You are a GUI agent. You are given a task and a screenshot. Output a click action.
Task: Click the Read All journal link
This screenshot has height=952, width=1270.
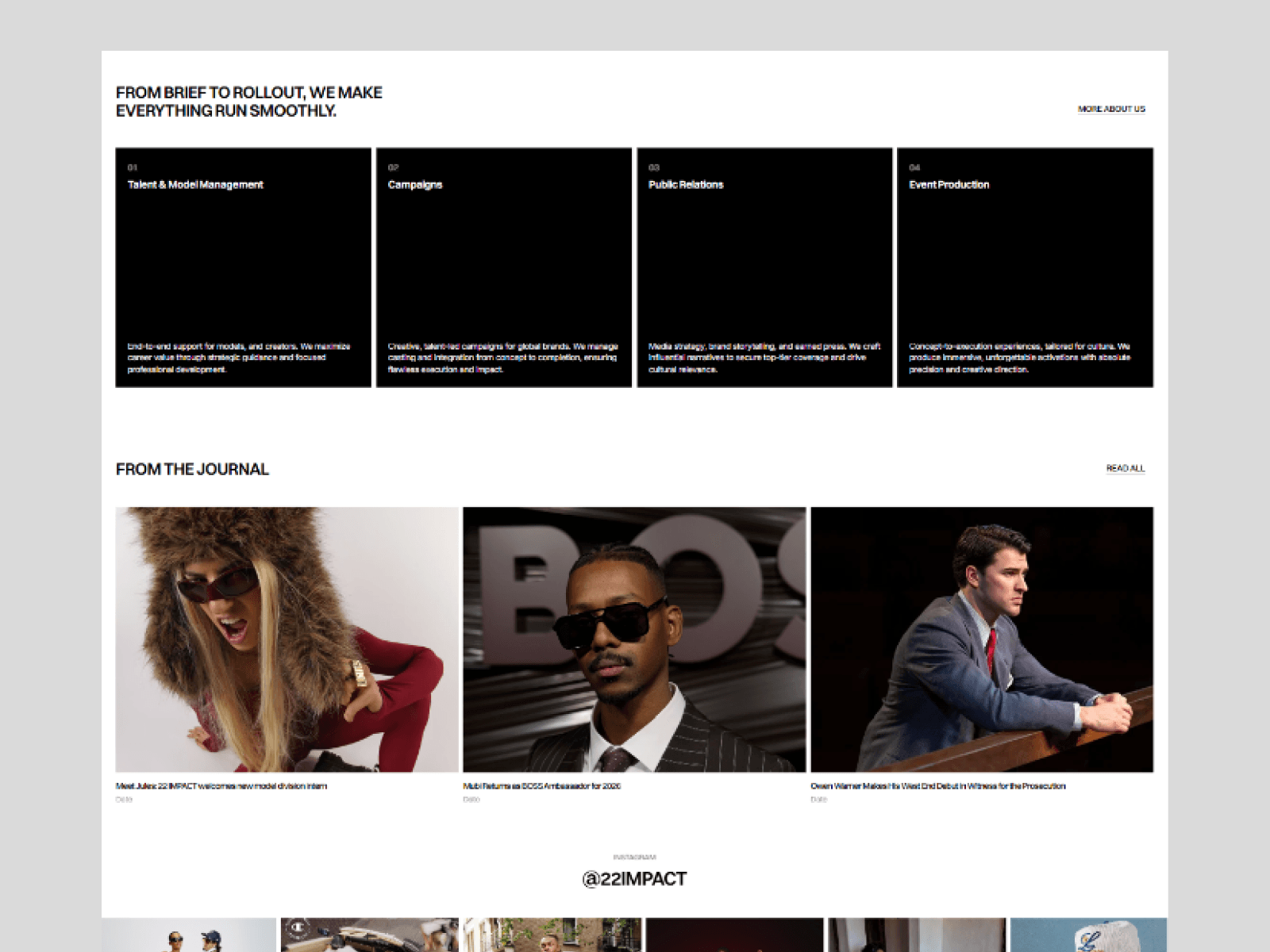click(x=1126, y=468)
